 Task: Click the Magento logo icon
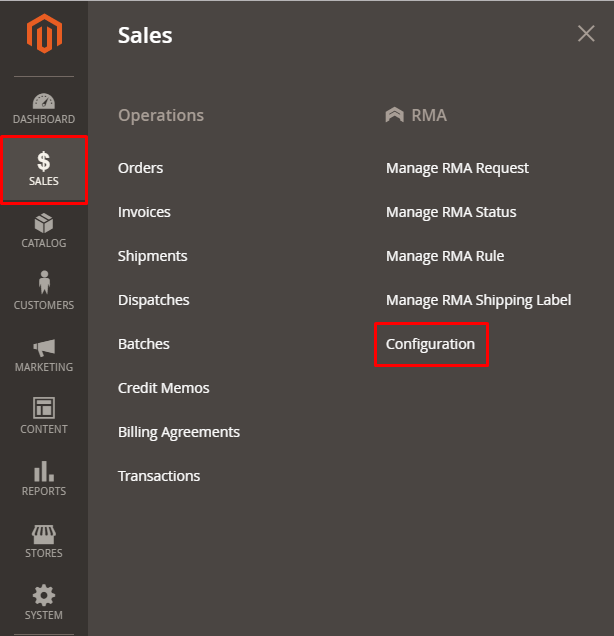click(44, 36)
